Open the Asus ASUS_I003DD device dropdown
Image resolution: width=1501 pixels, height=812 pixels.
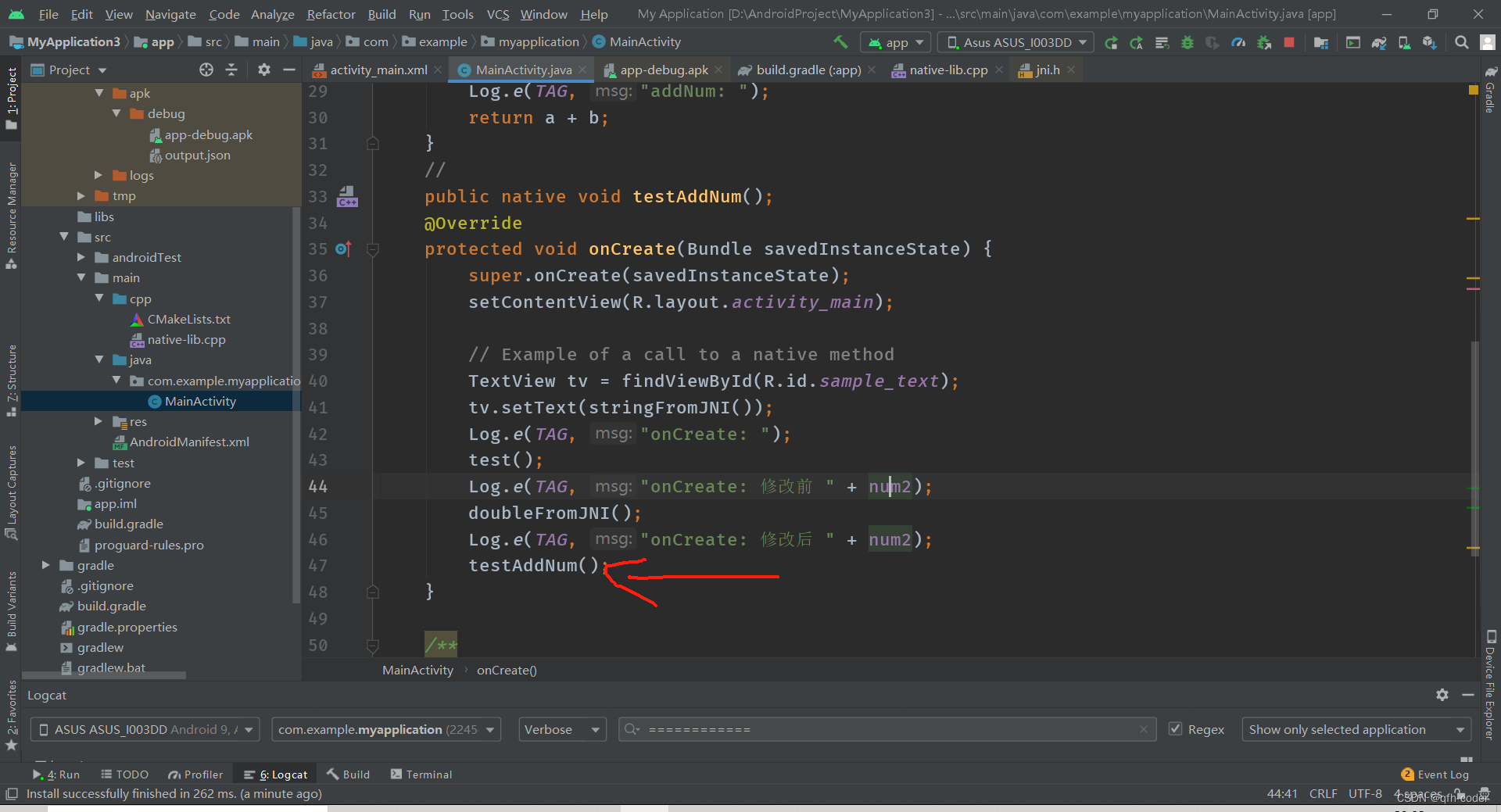(x=1016, y=42)
